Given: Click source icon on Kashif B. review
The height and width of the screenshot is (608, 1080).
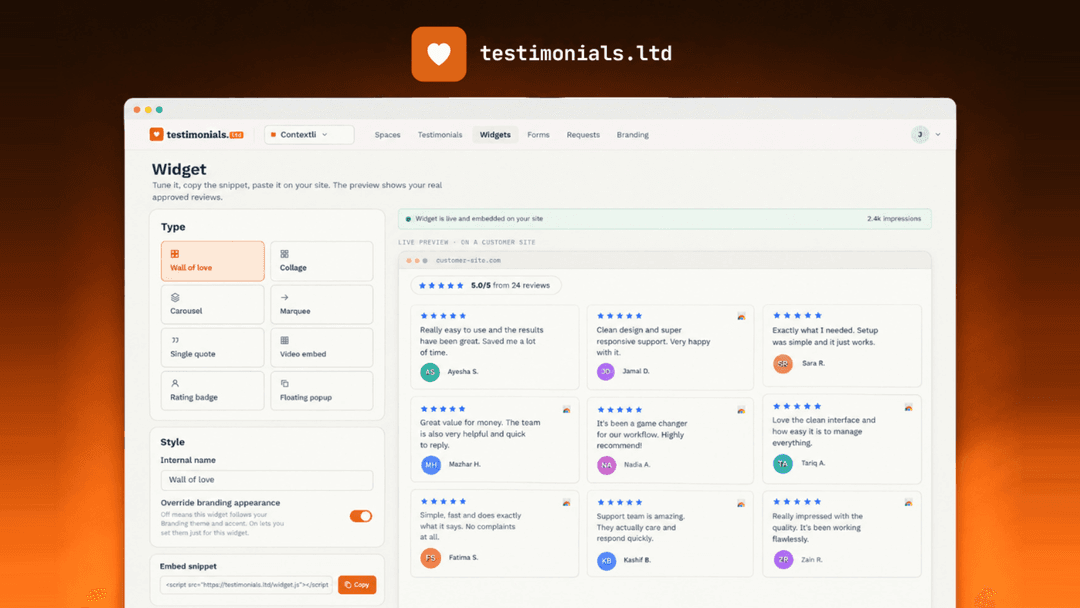Looking at the screenshot, I should 741,503.
